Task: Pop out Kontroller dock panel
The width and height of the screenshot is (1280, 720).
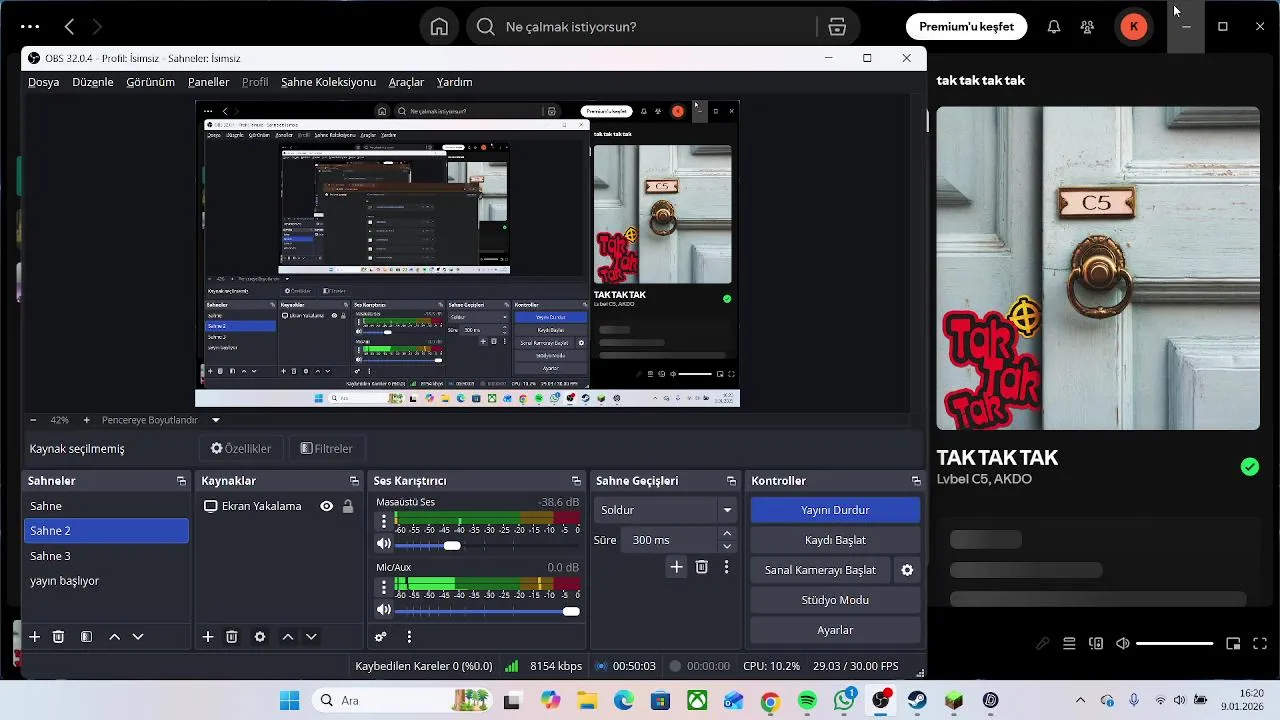Action: click(x=916, y=481)
